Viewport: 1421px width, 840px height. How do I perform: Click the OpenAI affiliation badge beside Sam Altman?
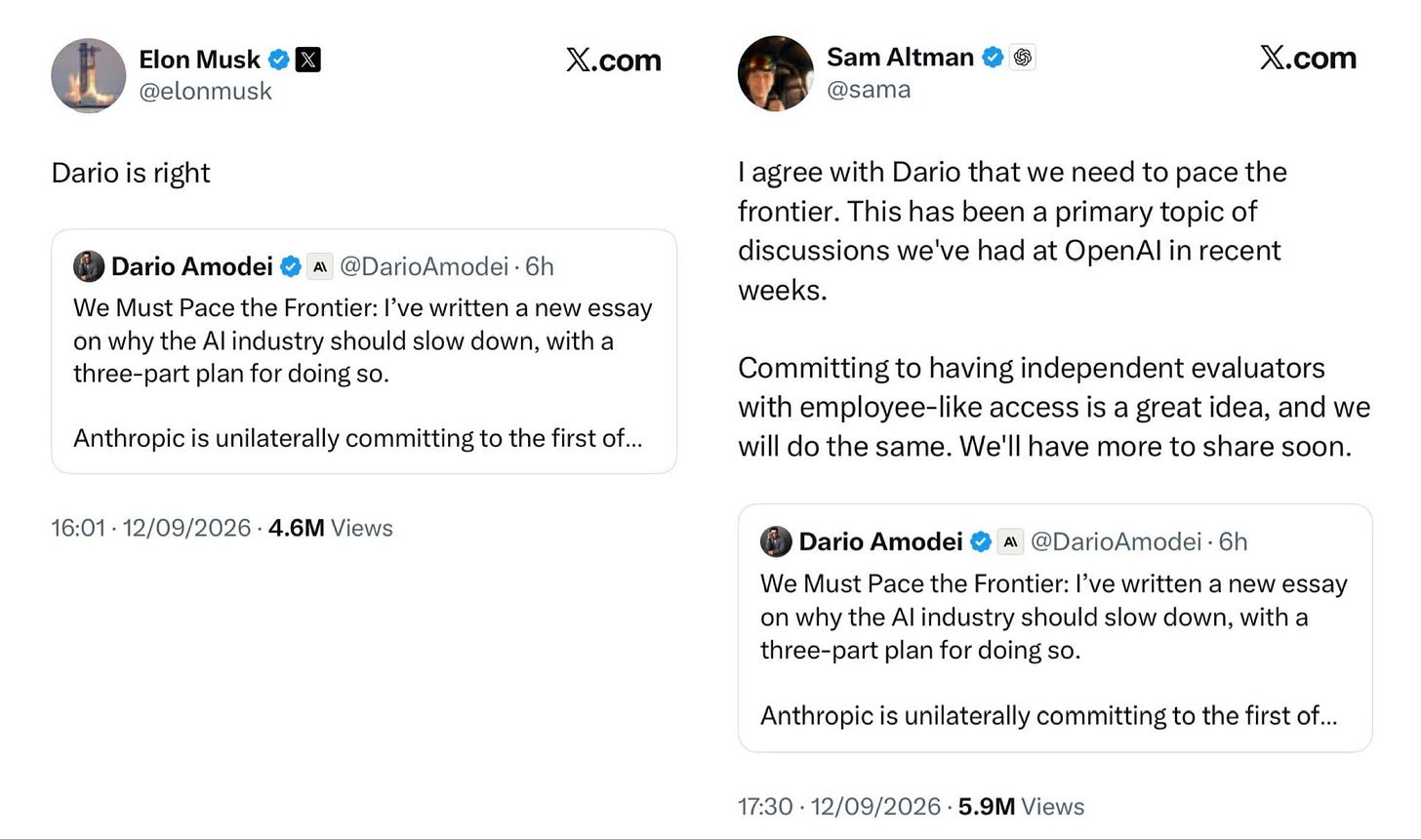1023,58
